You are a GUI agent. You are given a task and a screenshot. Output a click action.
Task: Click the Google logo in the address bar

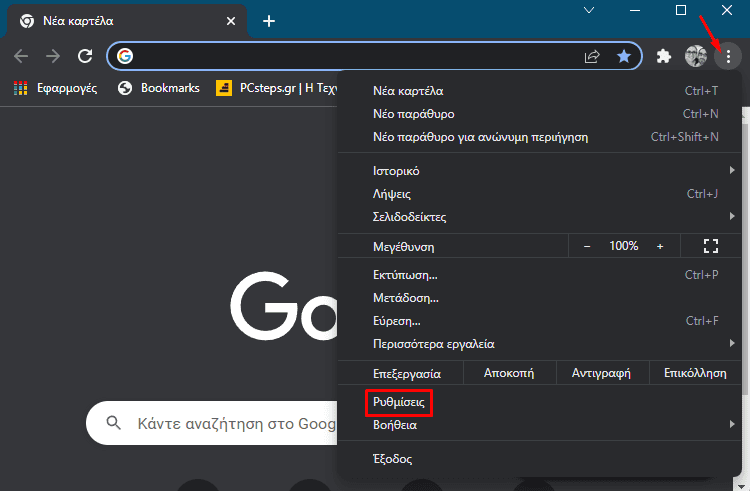pyautogui.click(x=125, y=56)
